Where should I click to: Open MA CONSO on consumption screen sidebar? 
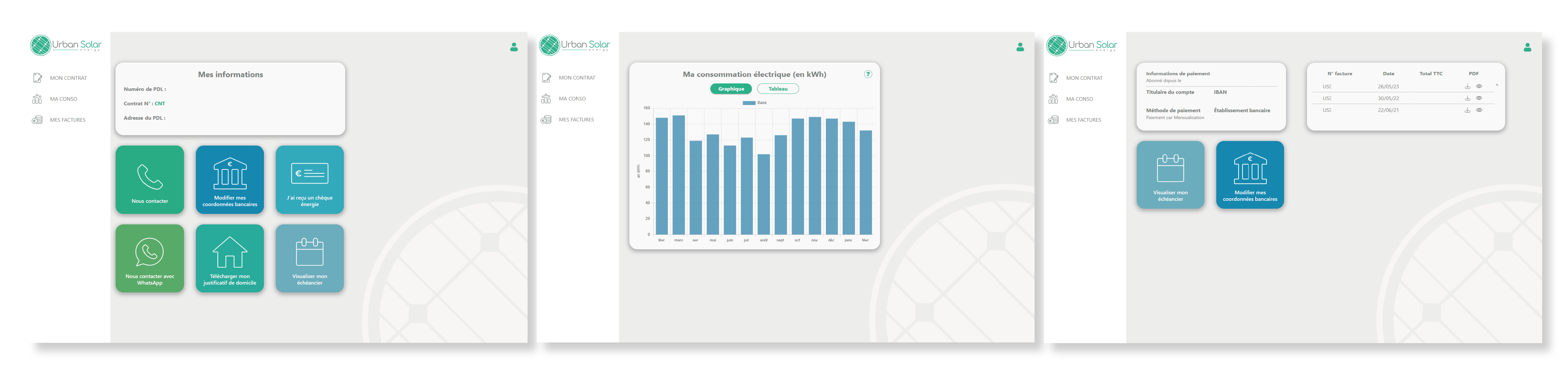[564, 98]
